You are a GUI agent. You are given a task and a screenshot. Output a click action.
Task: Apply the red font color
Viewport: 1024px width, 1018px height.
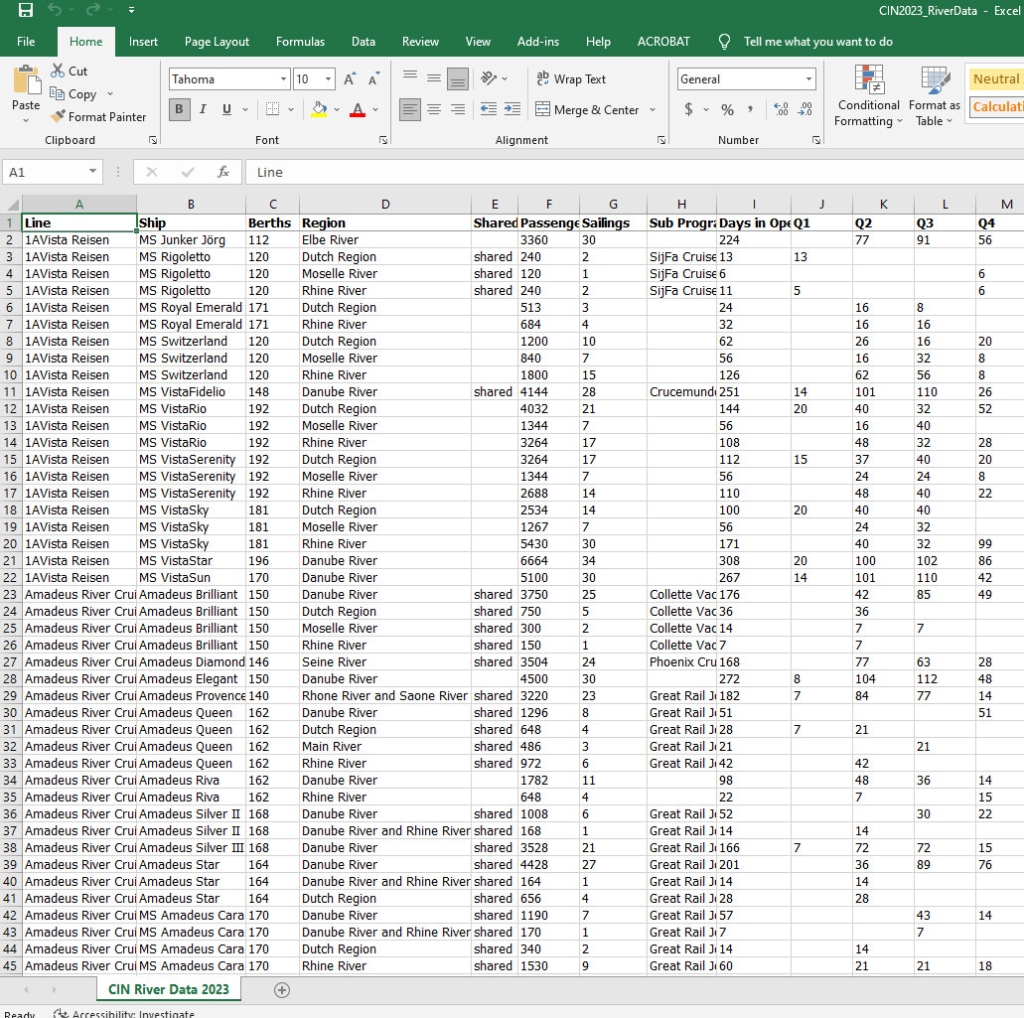click(x=357, y=109)
